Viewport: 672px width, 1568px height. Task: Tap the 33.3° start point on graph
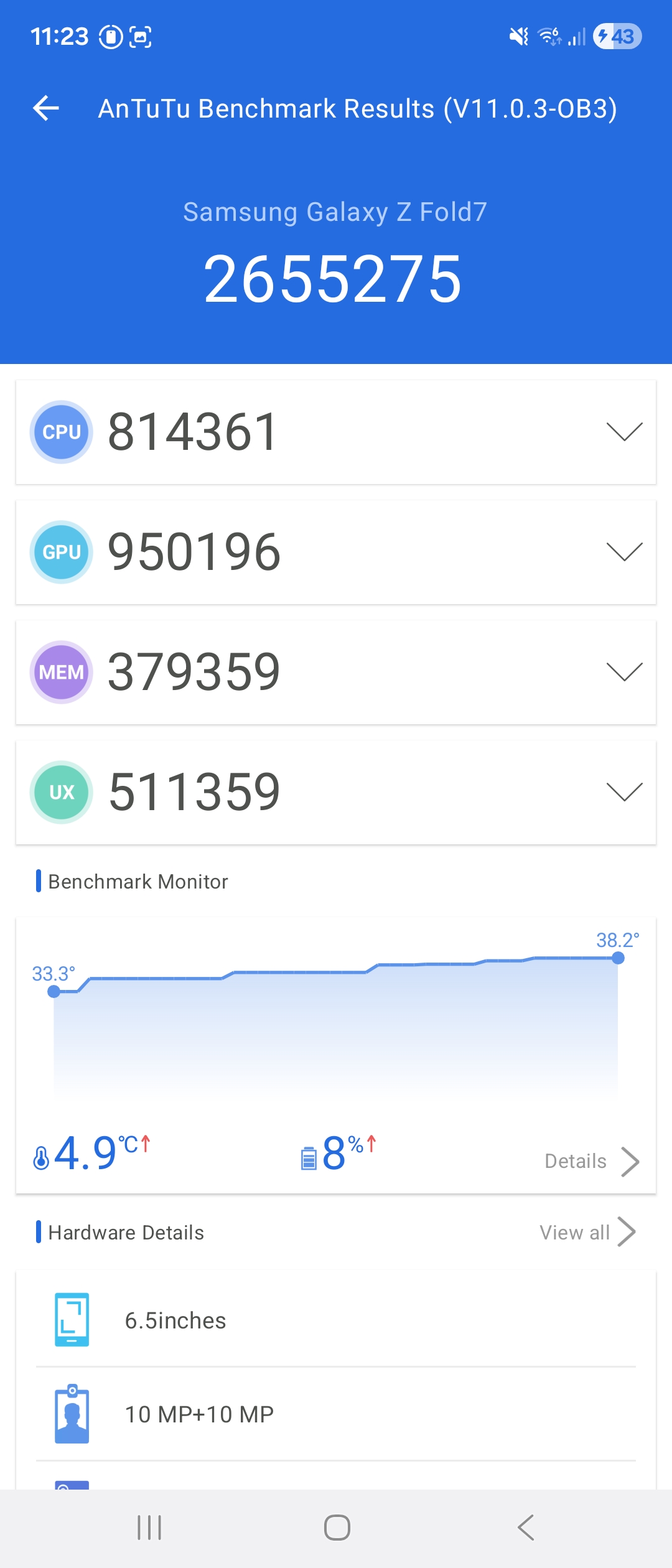pos(54,992)
